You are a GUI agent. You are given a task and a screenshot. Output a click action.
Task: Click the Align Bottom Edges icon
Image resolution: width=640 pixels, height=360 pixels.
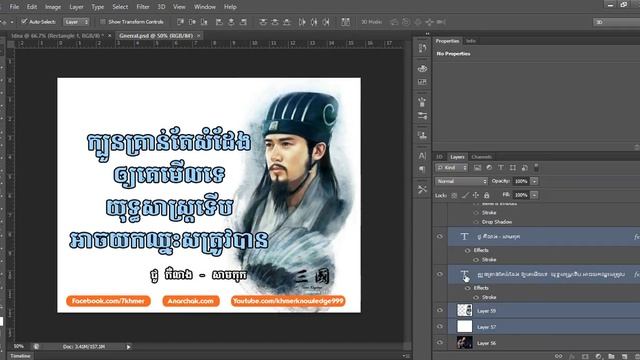pos(204,22)
